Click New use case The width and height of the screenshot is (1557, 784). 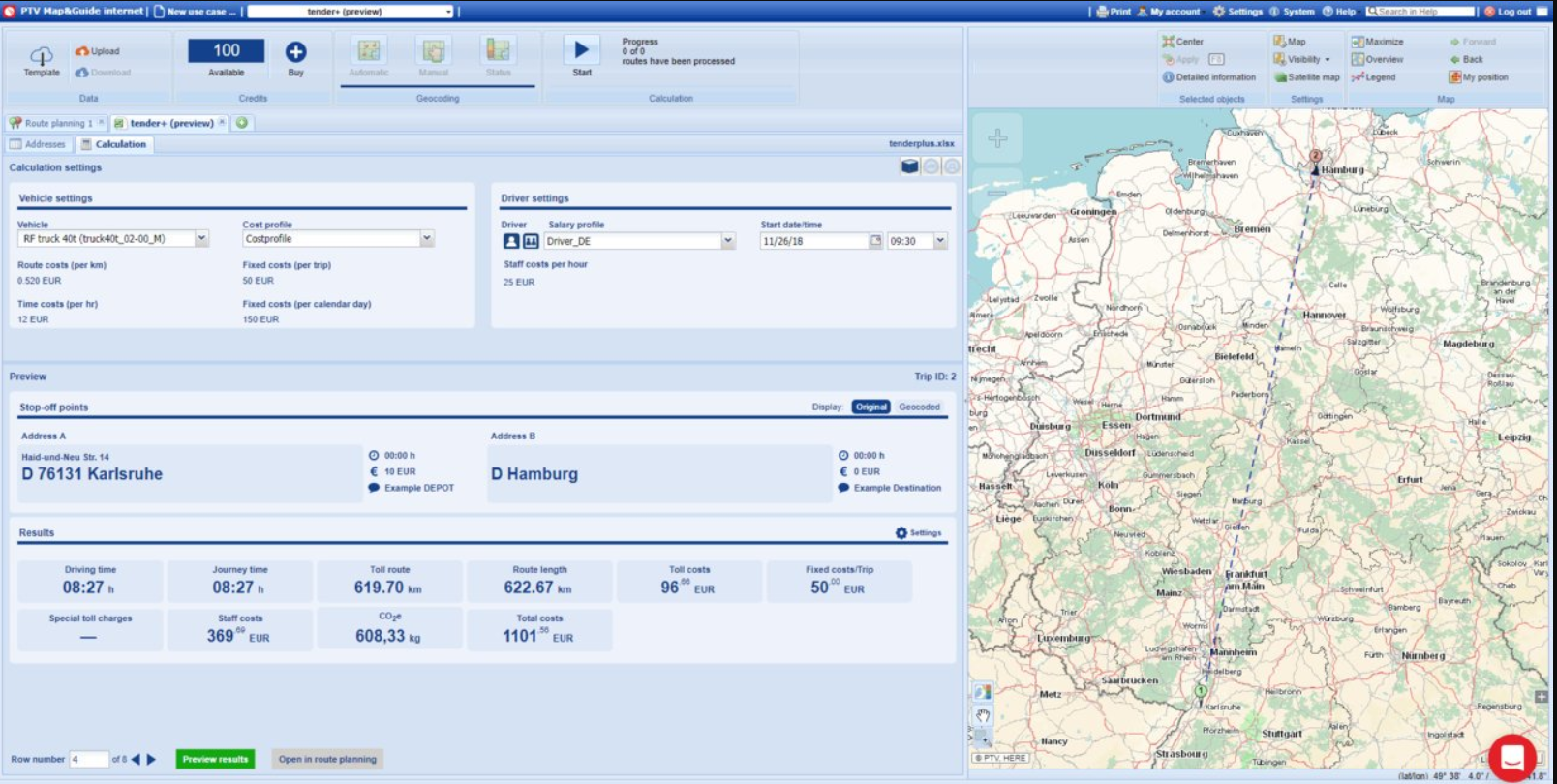tap(195, 12)
